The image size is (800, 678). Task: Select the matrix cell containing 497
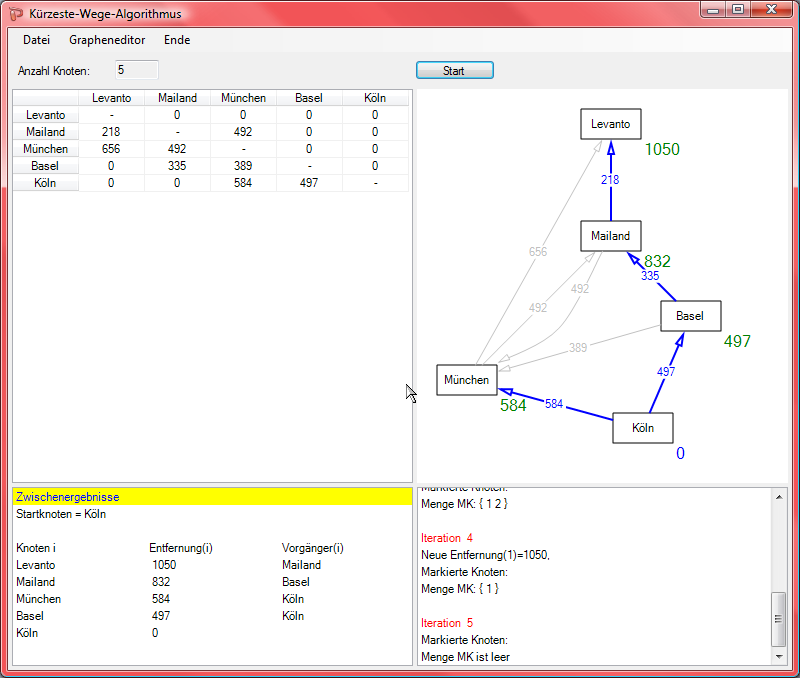pyautogui.click(x=309, y=183)
